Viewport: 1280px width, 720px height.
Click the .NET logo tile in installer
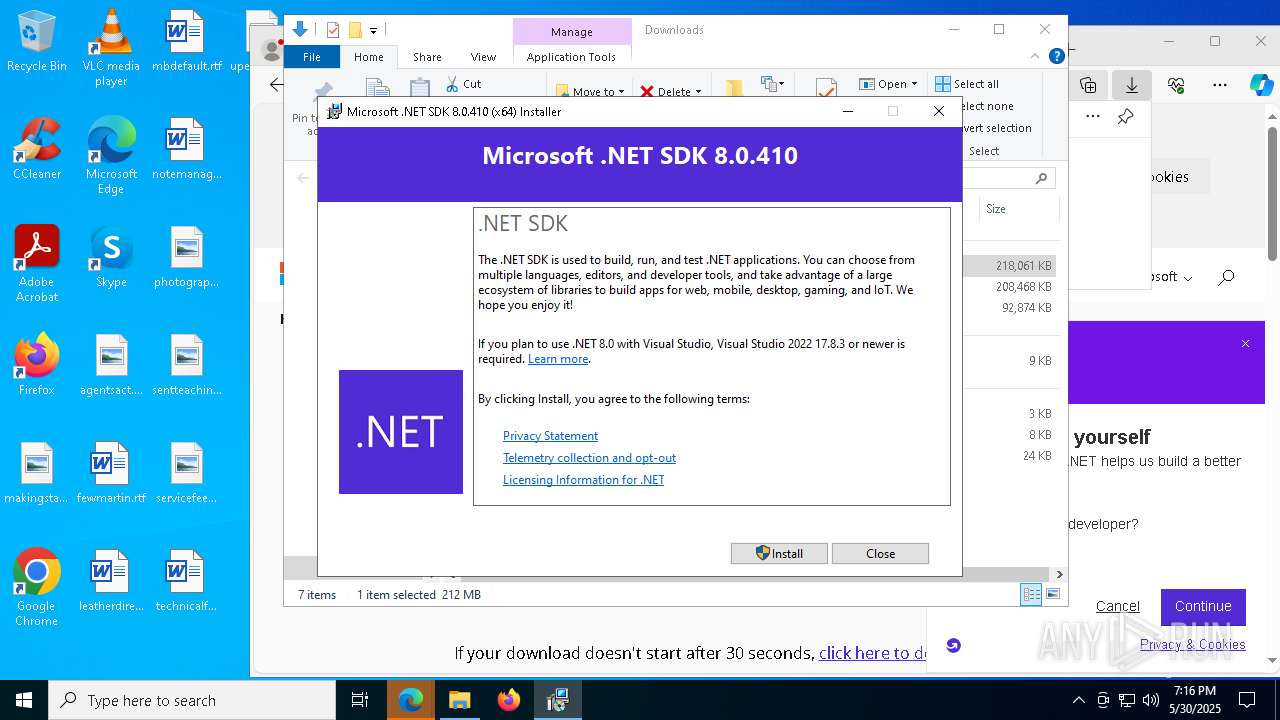(x=401, y=432)
